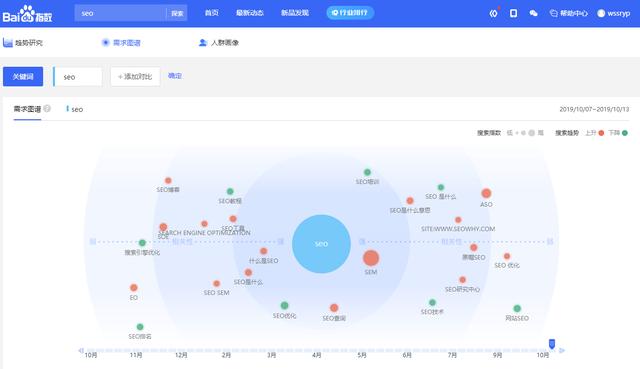The image size is (640, 369).
Task: Click the green 下降 trend legend dot
Action: [624, 133]
